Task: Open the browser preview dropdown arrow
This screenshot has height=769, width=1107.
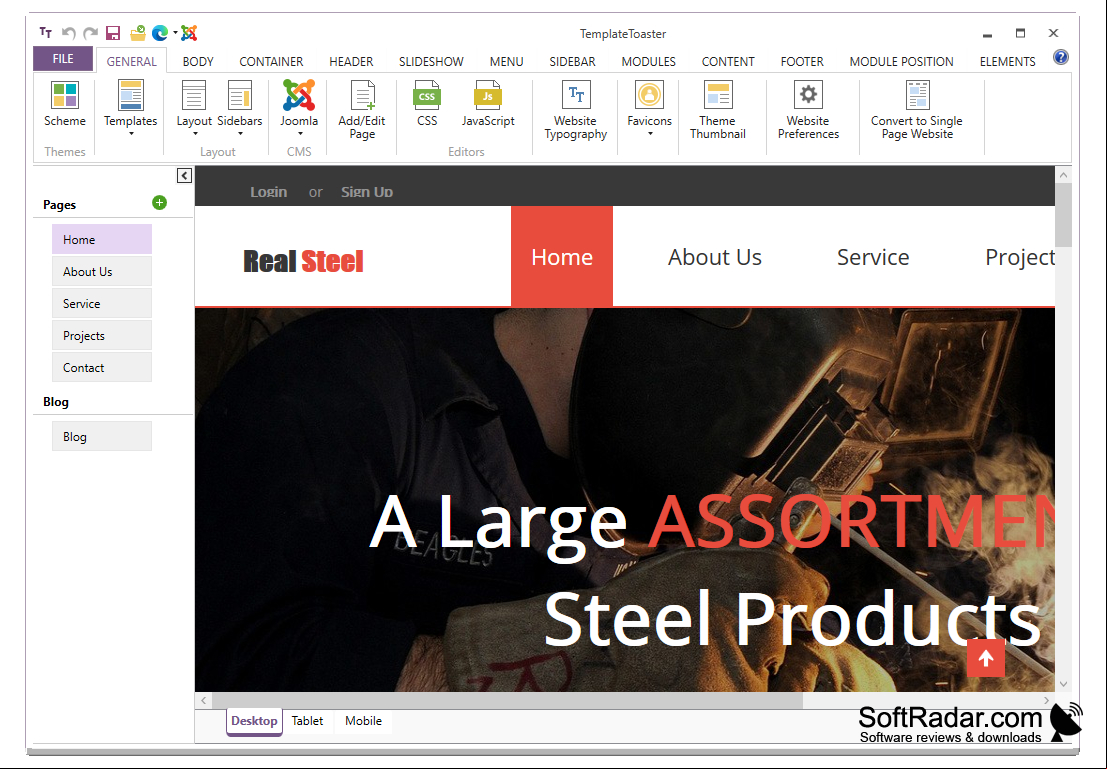Action: [x=175, y=32]
